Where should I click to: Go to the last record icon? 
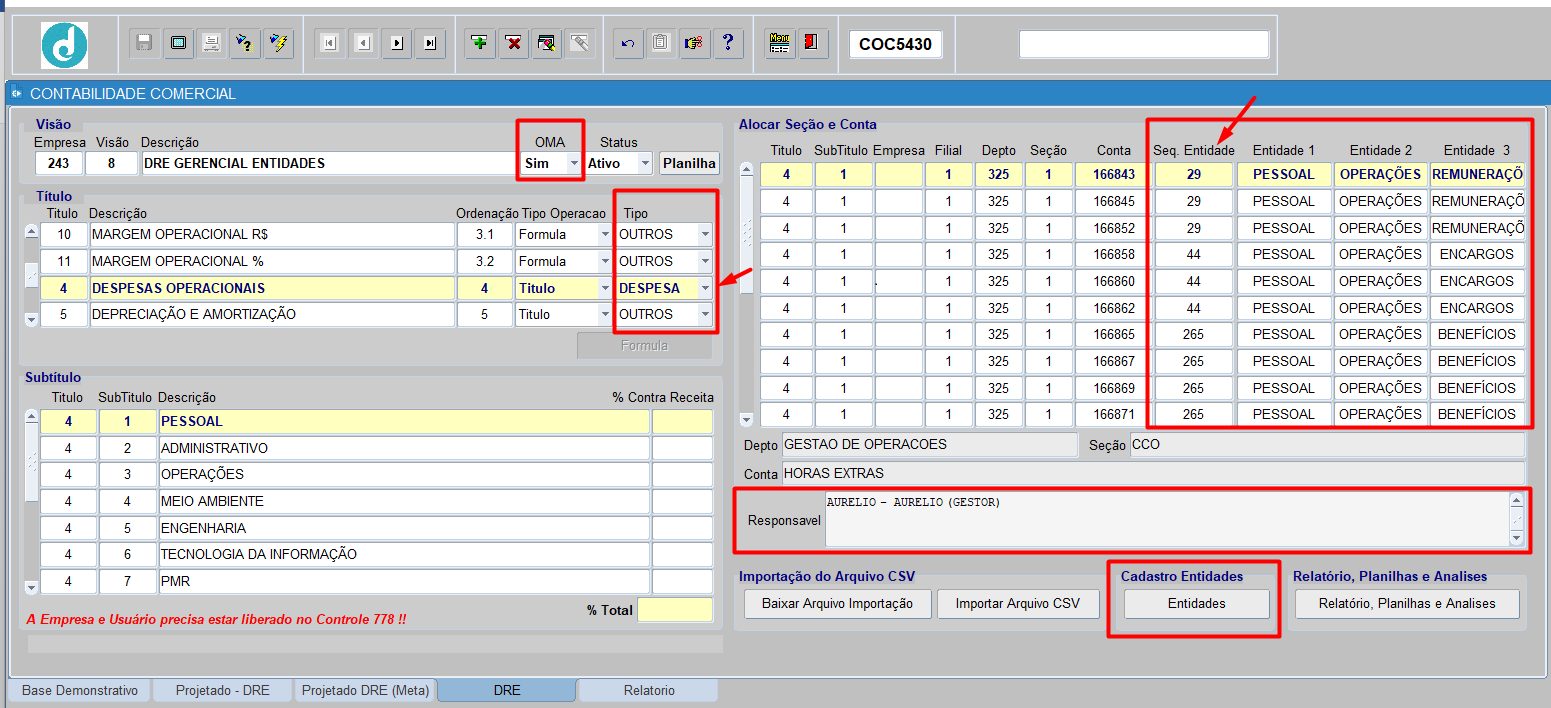[x=430, y=43]
